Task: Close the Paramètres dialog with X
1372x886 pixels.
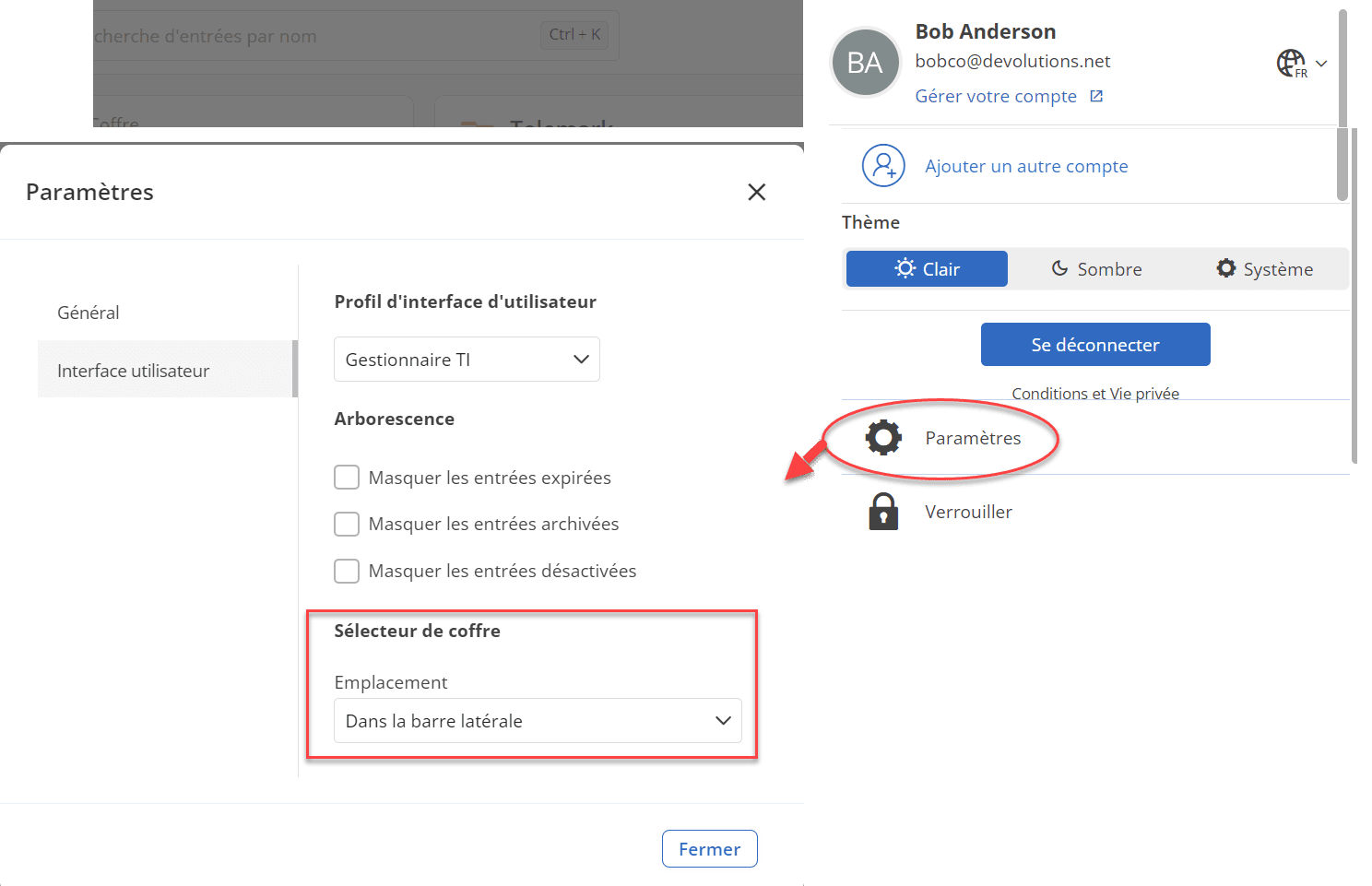Action: tap(757, 192)
